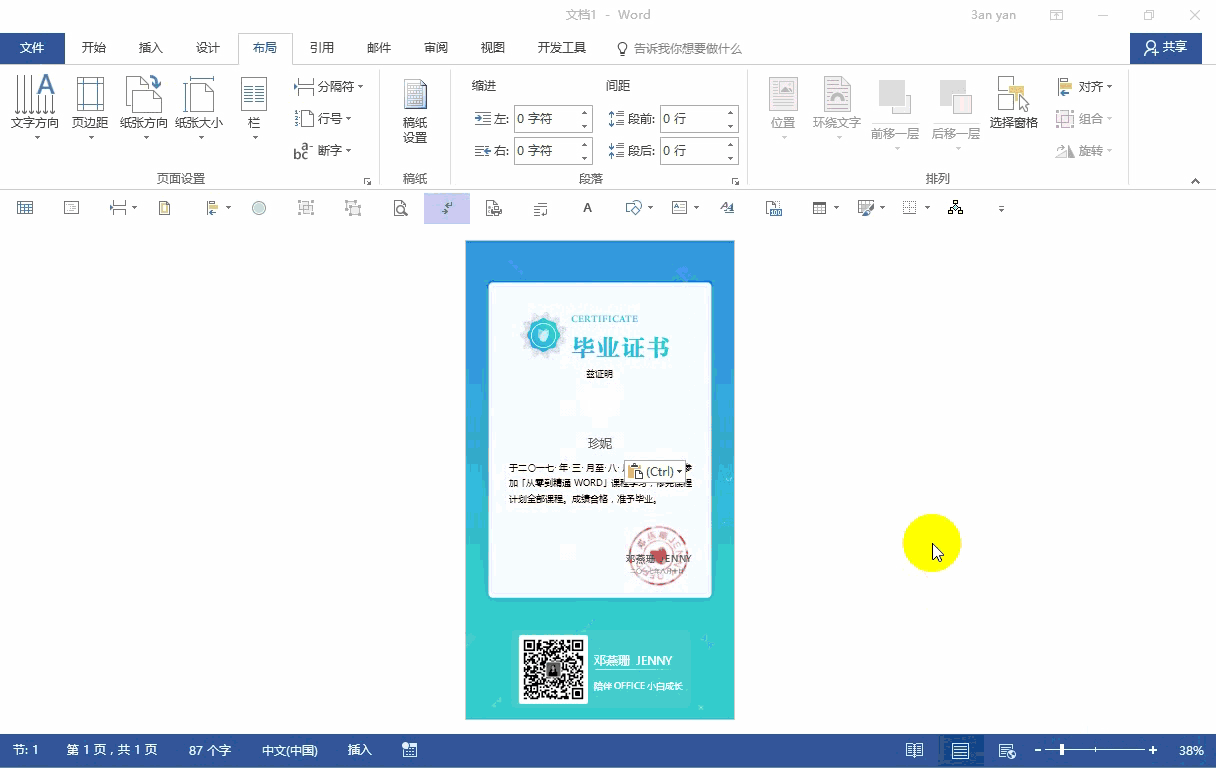Click the 共享 share button
The width and height of the screenshot is (1216, 768).
pos(1166,48)
